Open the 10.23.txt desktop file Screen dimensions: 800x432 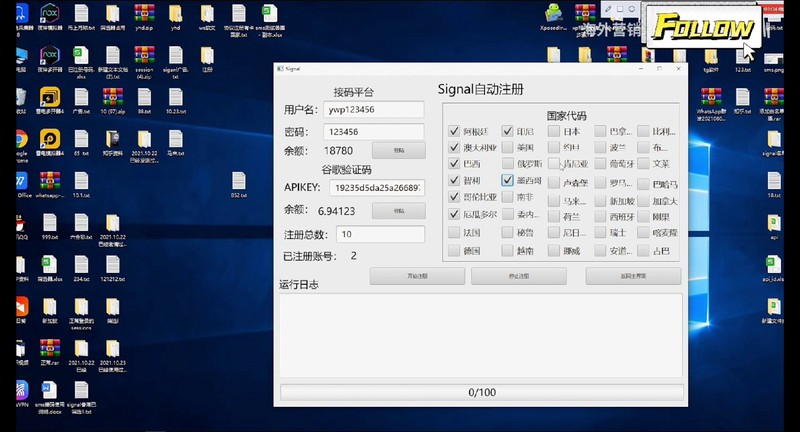click(176, 101)
